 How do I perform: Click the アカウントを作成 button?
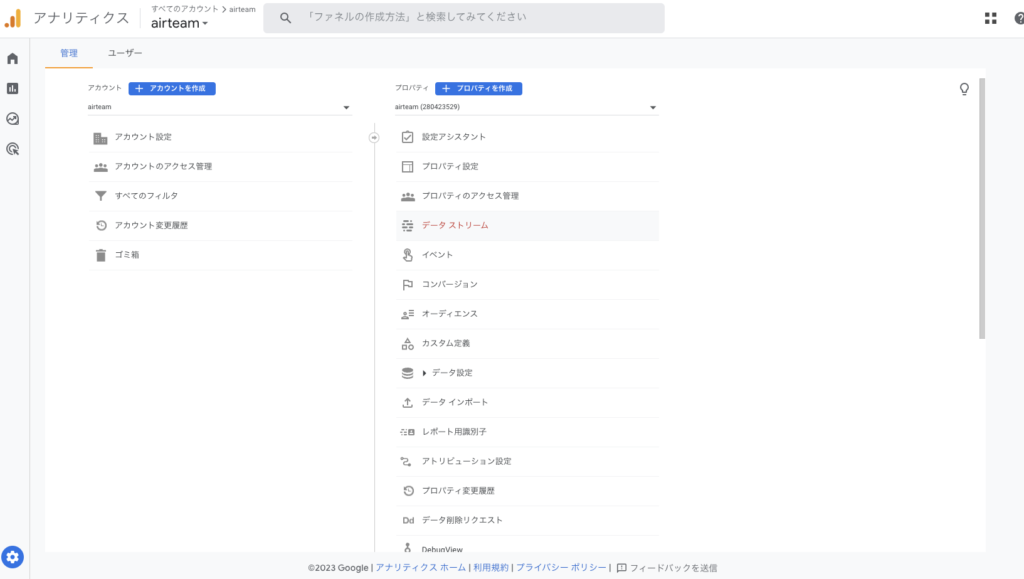[172, 89]
